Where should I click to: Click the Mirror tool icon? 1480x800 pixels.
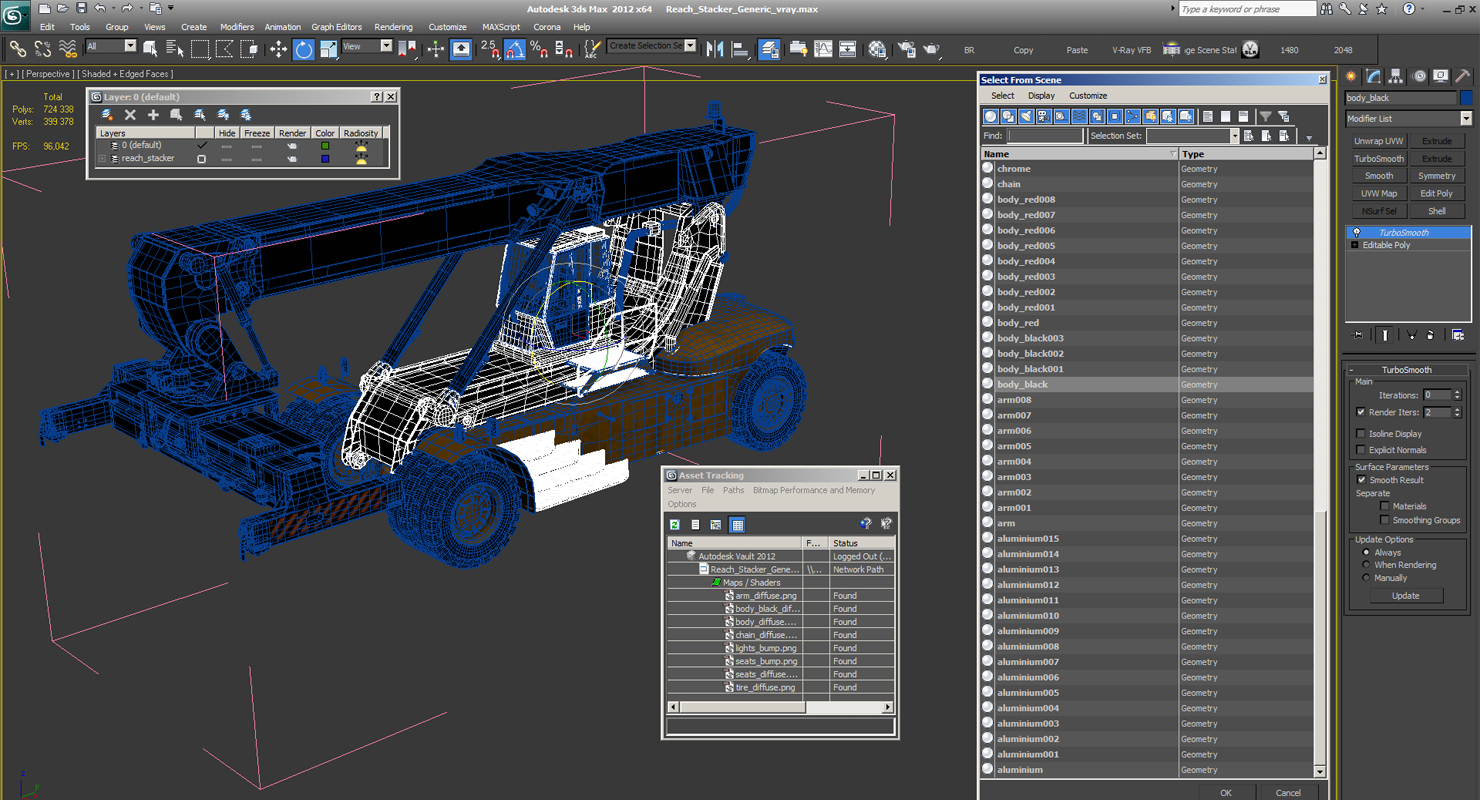(715, 48)
